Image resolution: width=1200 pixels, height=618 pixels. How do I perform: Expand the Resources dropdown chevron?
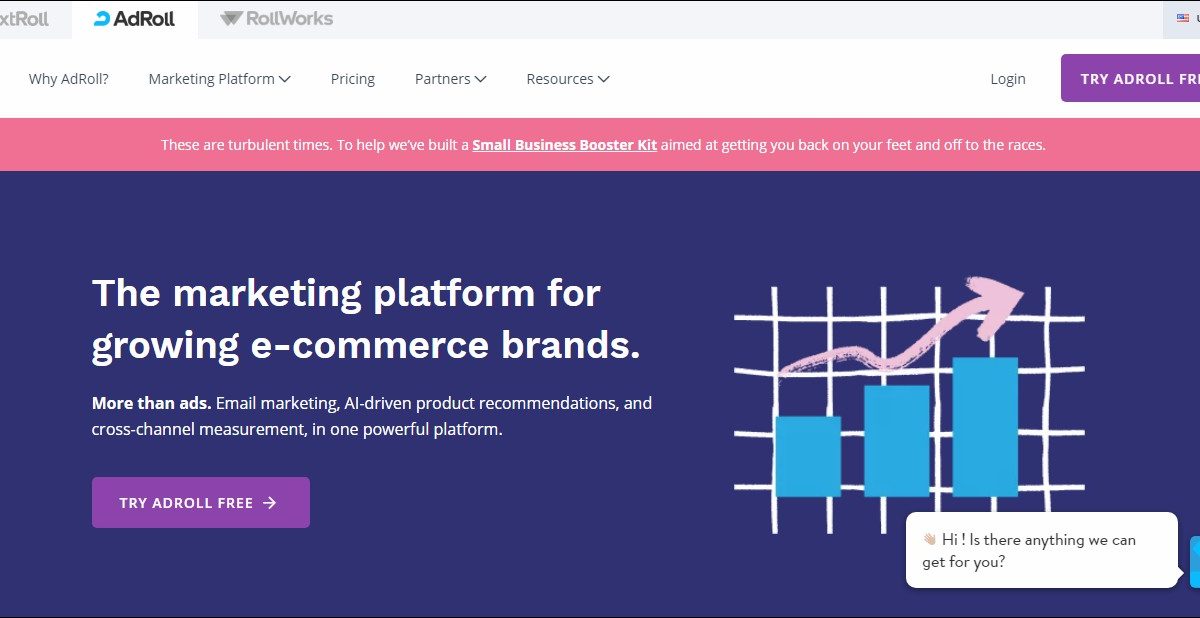click(x=604, y=79)
